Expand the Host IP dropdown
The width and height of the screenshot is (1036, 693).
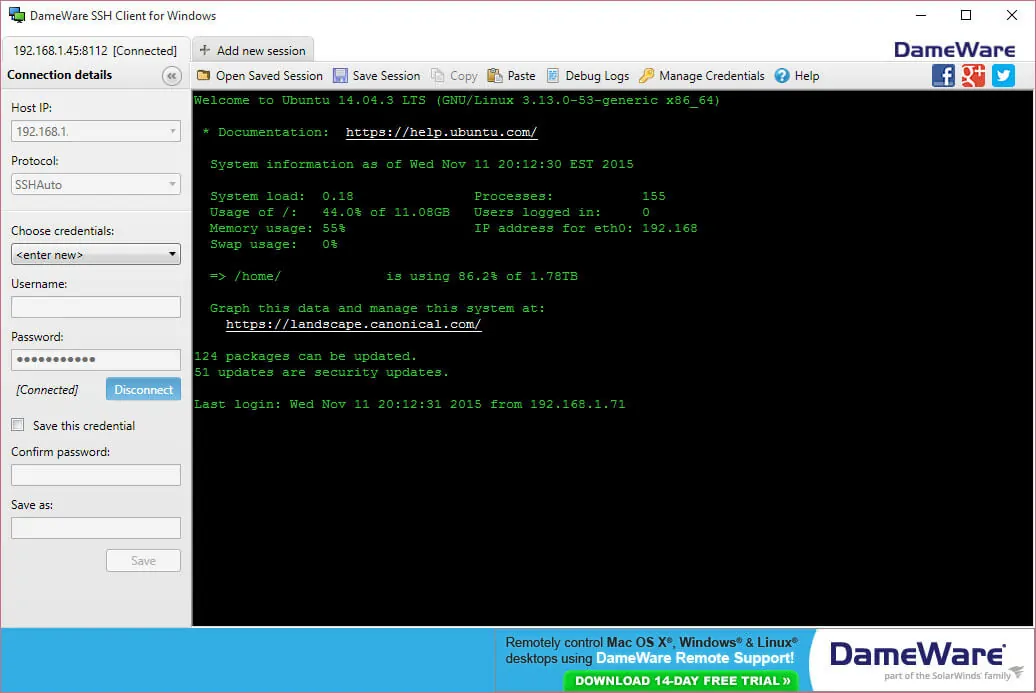tap(172, 131)
